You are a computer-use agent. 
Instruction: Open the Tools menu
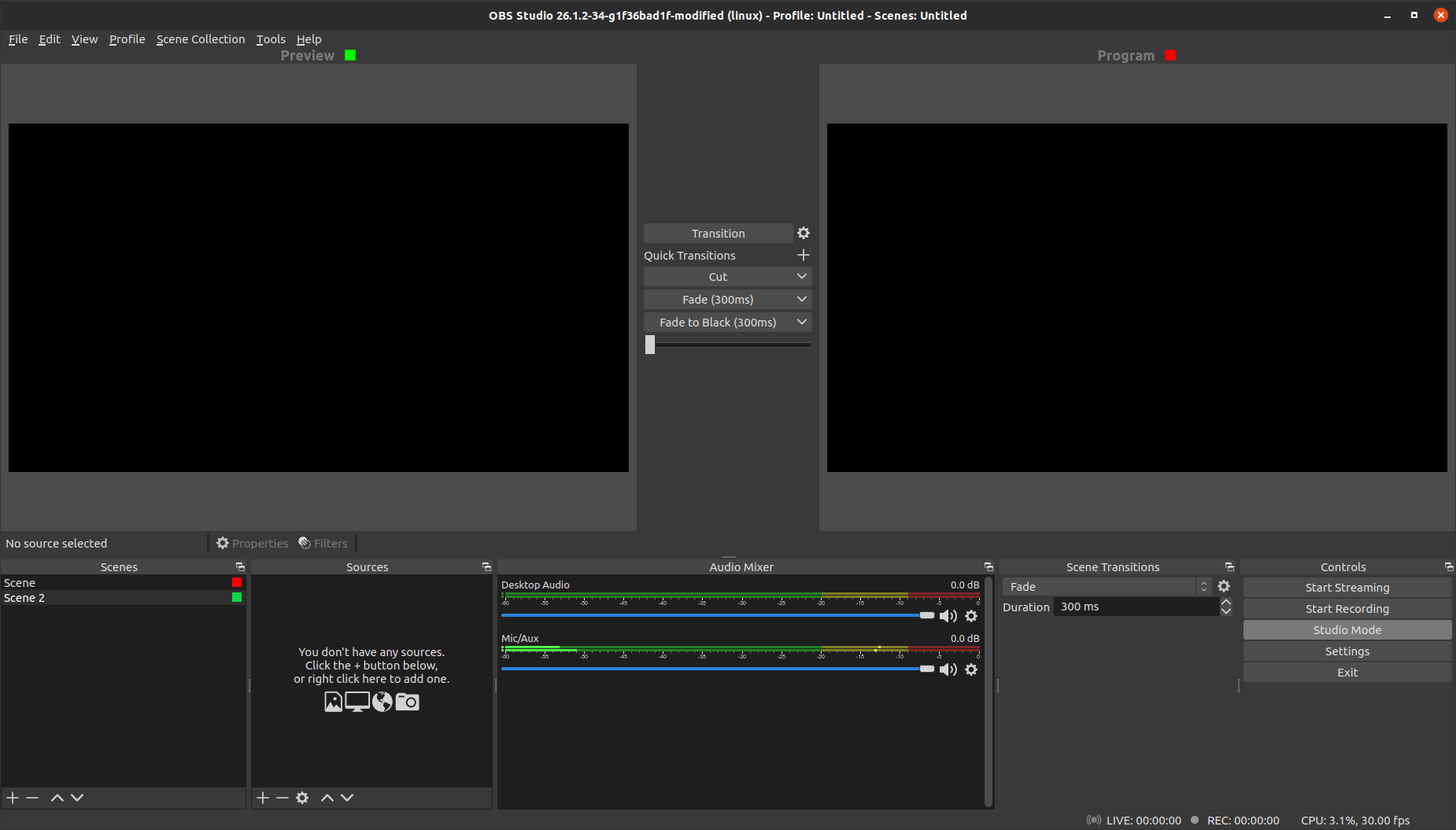point(271,39)
